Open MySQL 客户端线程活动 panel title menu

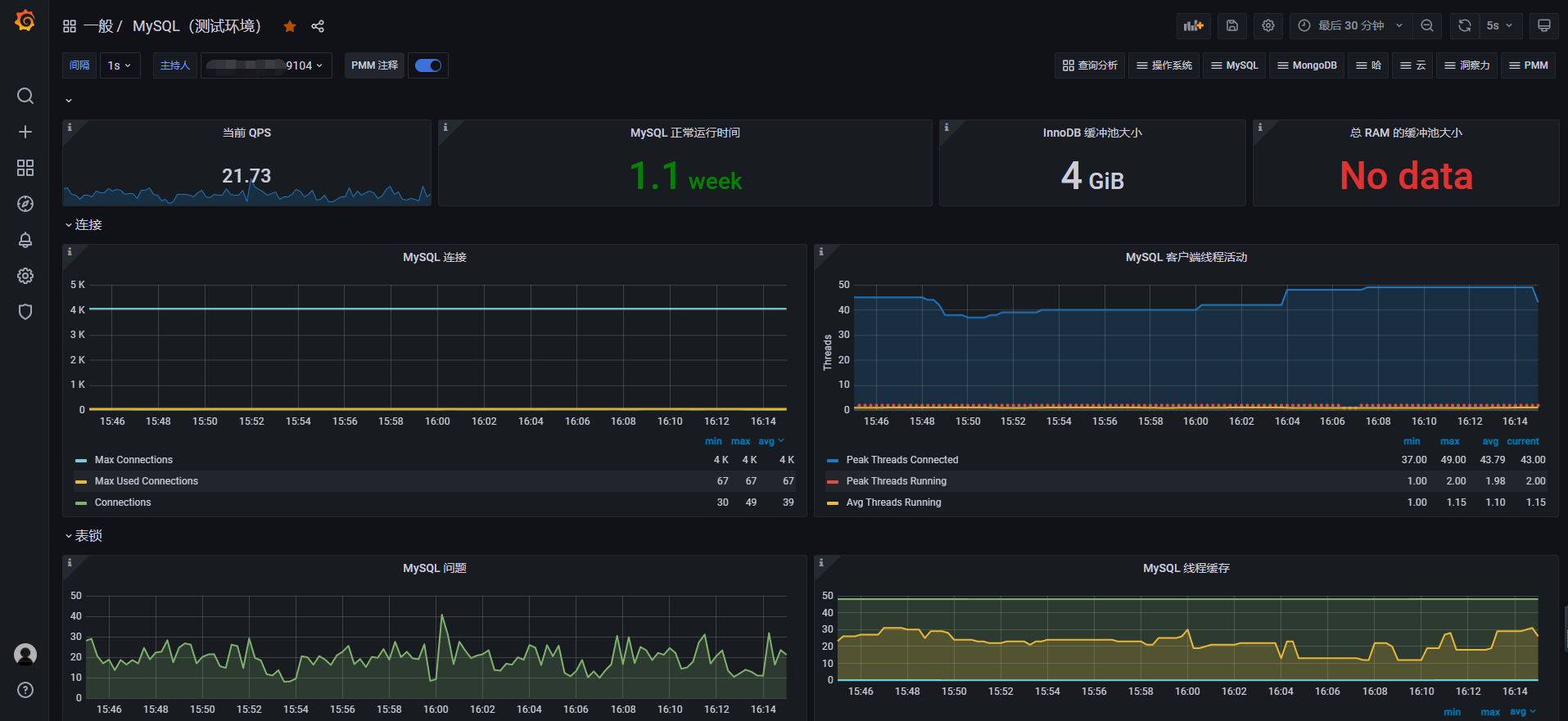coord(1186,257)
